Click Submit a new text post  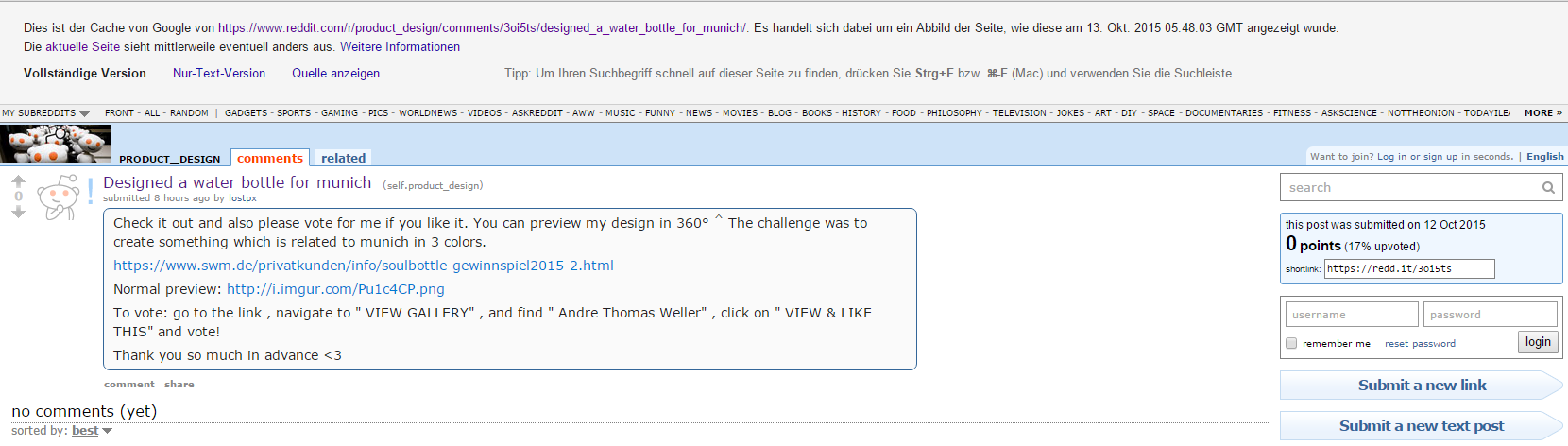tap(1421, 426)
